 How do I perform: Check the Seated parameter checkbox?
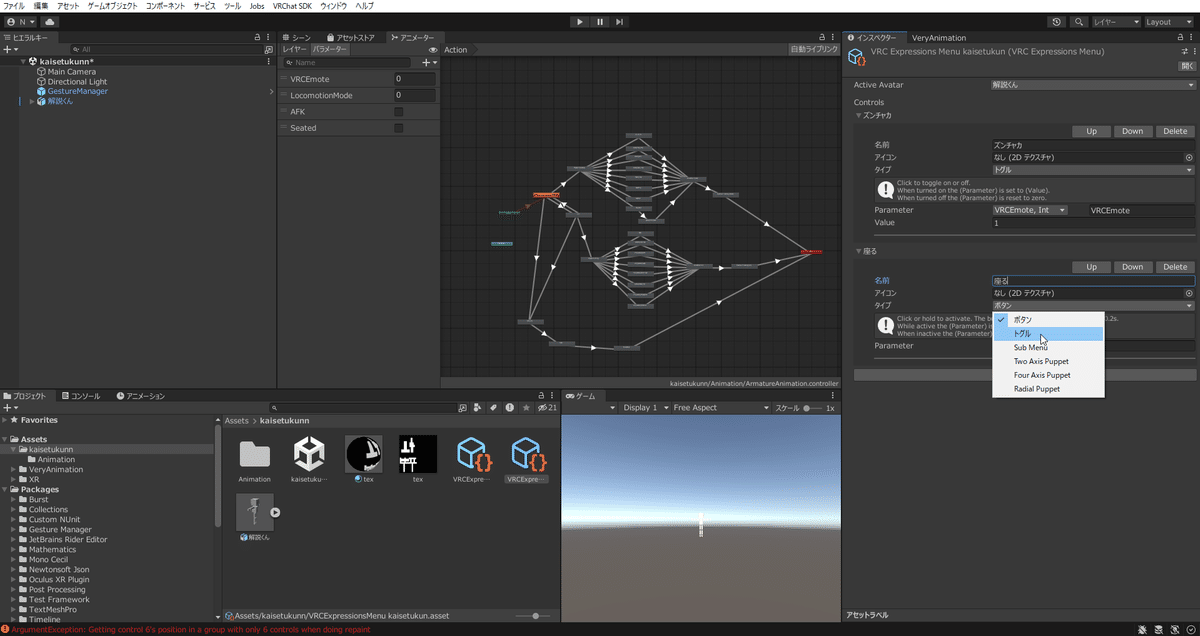tap(399, 128)
